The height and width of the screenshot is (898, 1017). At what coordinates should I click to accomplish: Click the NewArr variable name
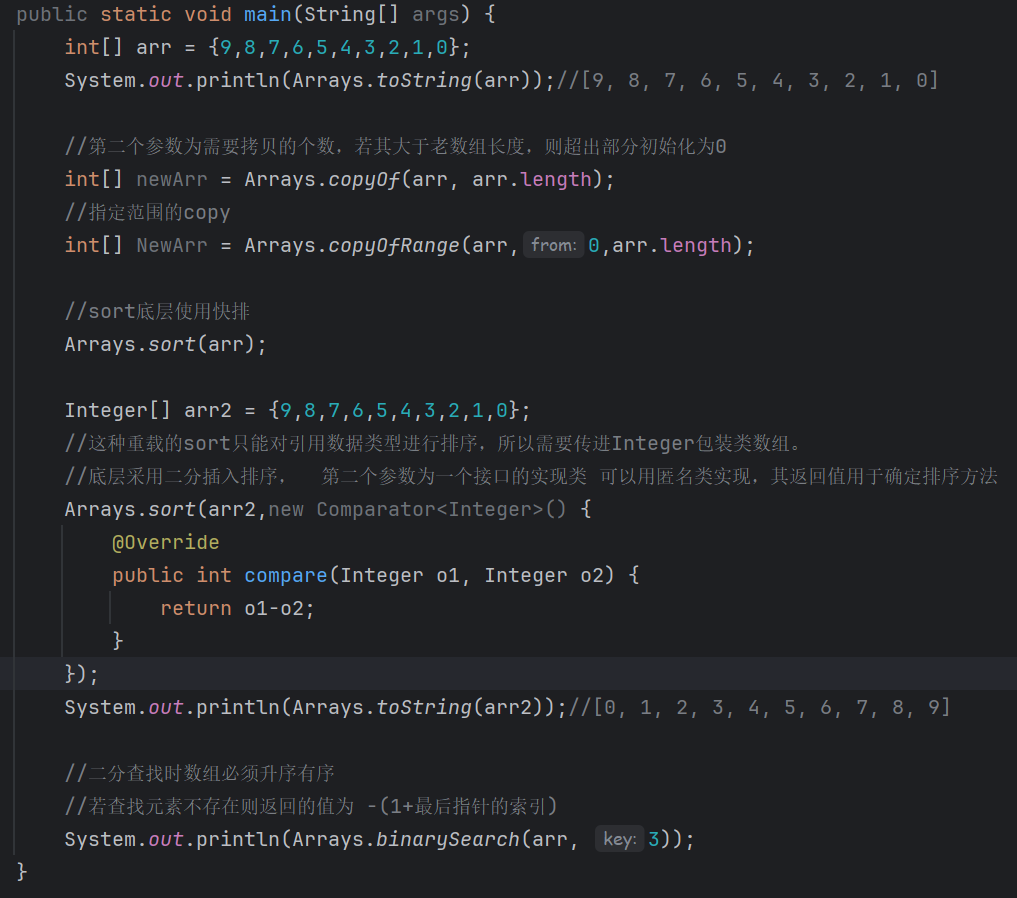172,246
